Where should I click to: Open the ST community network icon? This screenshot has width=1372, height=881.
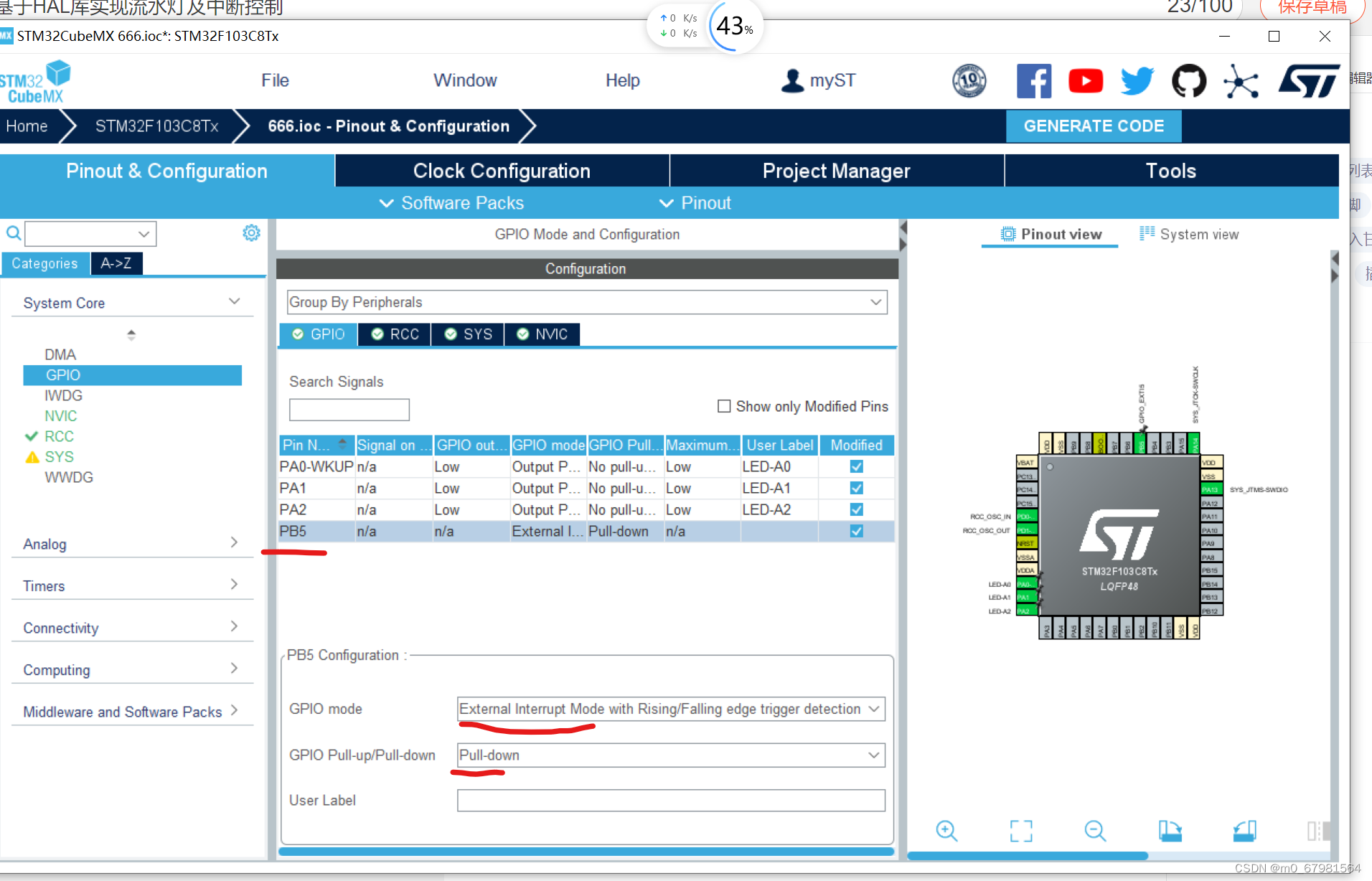coord(1241,80)
